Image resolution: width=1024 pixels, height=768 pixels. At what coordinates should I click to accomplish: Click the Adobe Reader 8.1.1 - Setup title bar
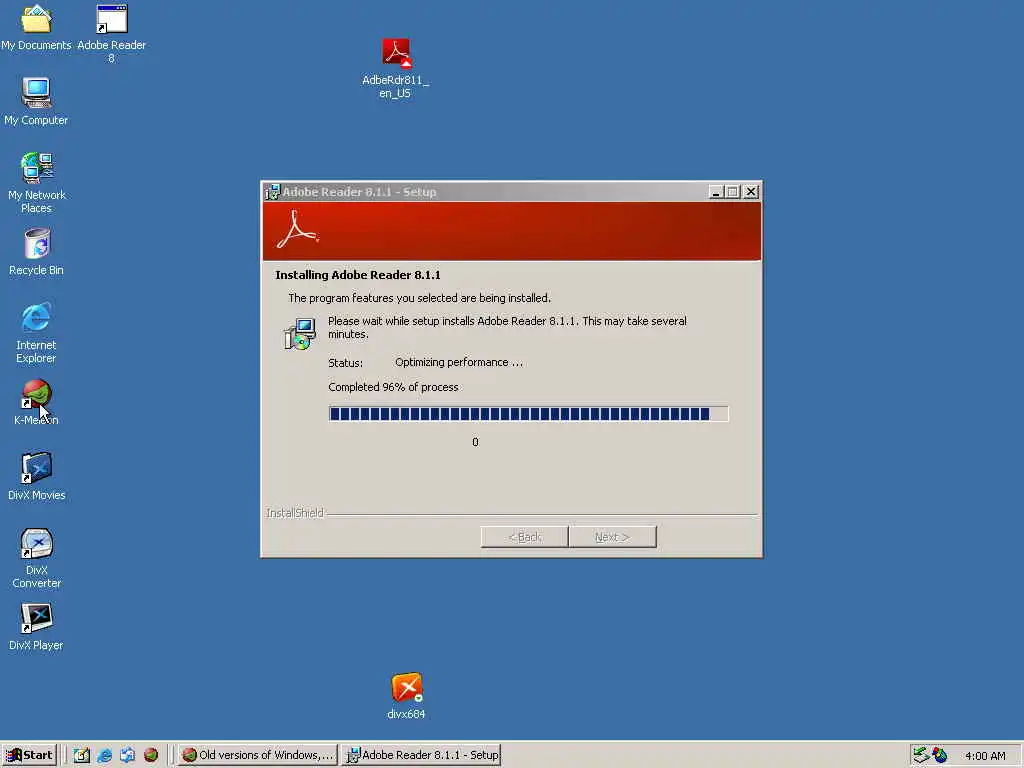coord(511,192)
